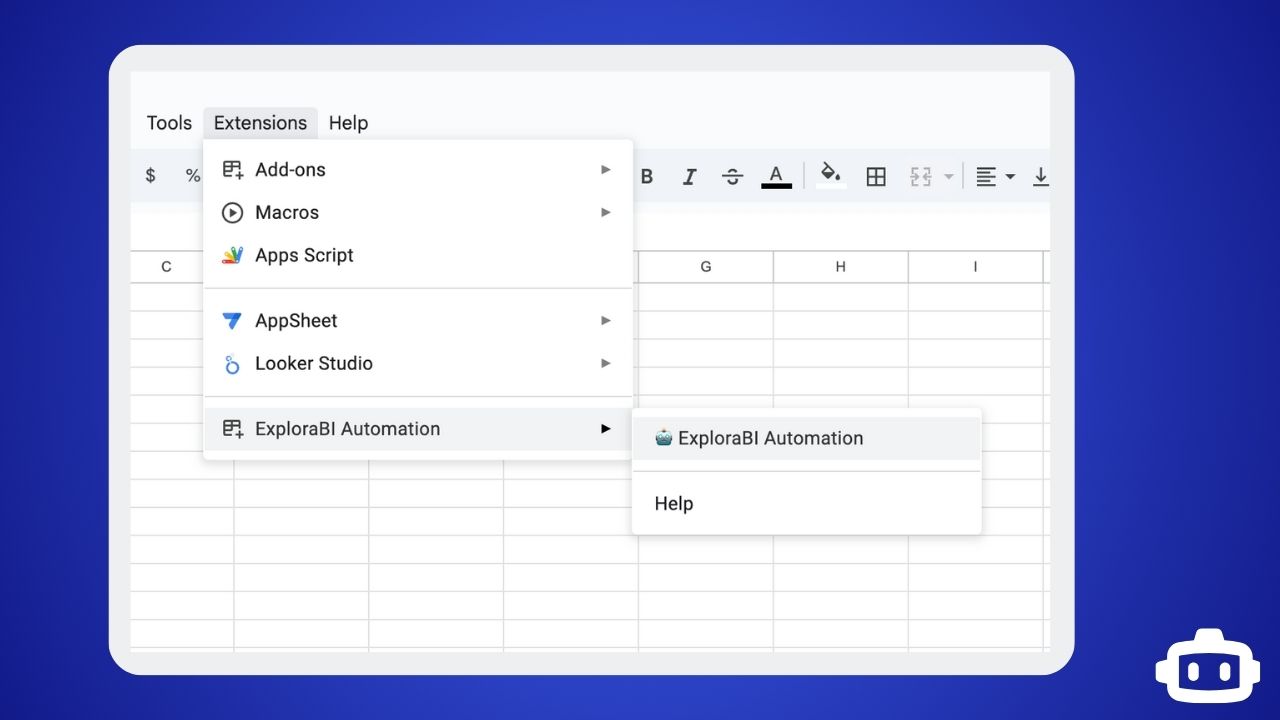The image size is (1280, 720).
Task: Apply italic formatting
Action: tap(690, 176)
